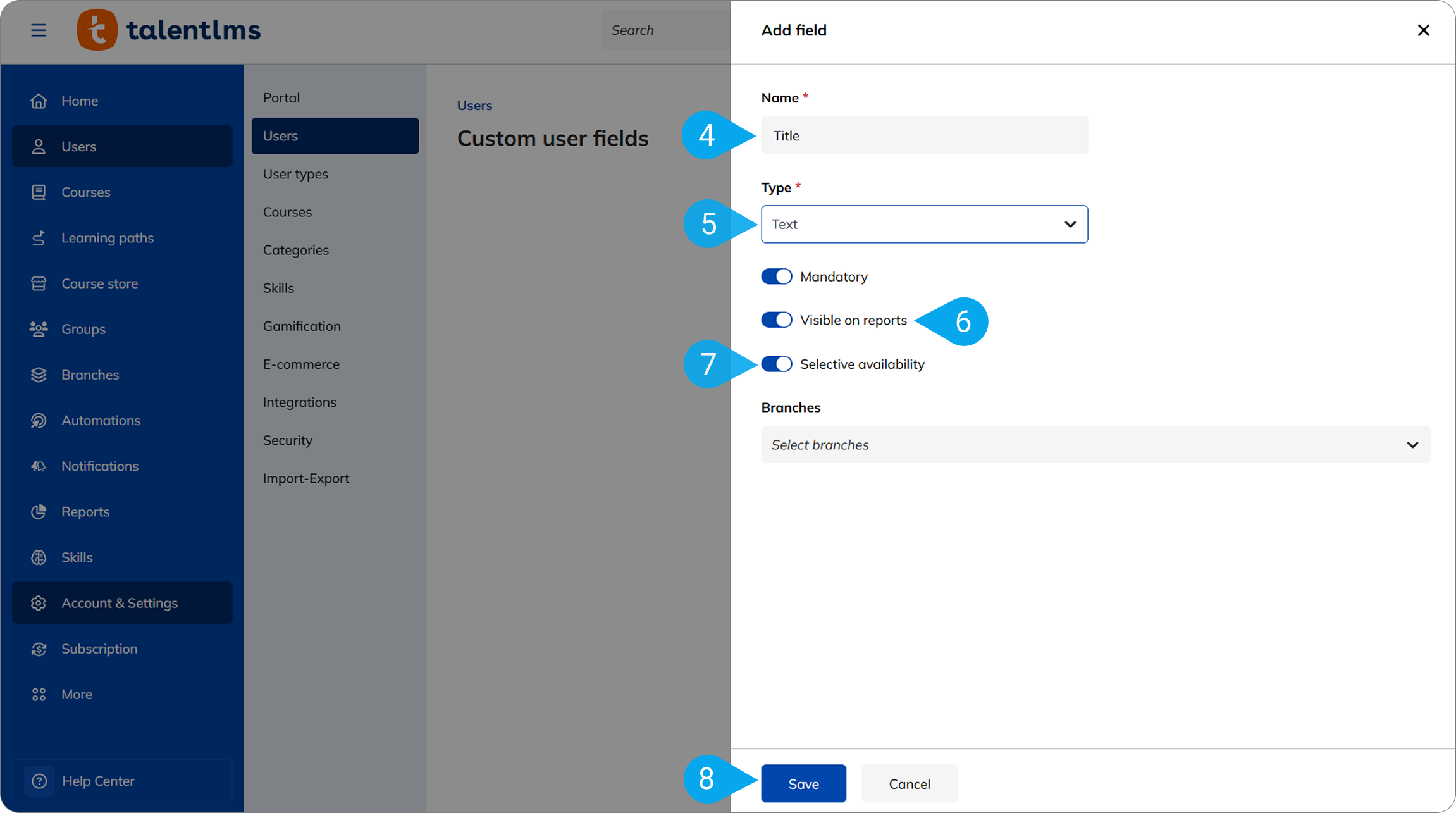This screenshot has width=1456, height=813.
Task: Open Learning paths from sidebar icon
Action: (x=39, y=238)
